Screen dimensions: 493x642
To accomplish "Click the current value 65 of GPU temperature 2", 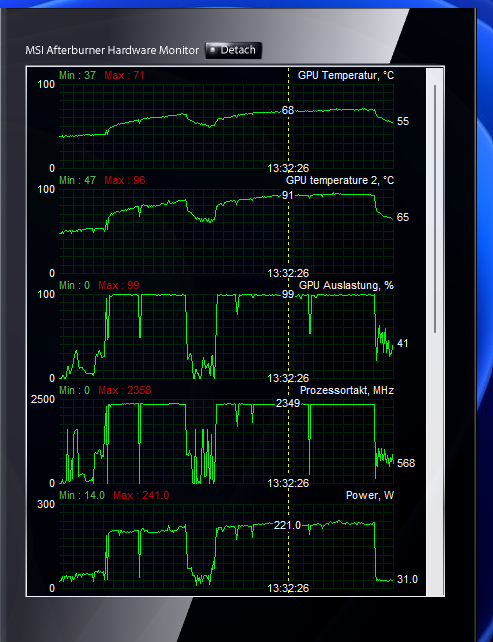I will (403, 217).
